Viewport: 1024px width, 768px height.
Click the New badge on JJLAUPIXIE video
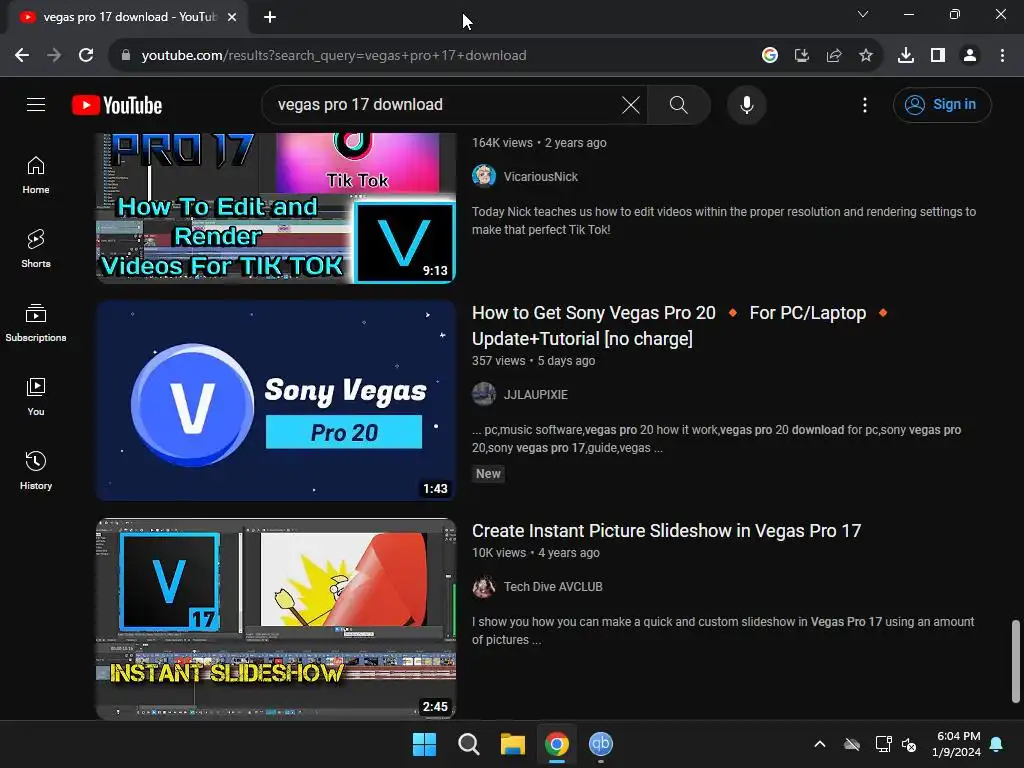tap(488, 473)
